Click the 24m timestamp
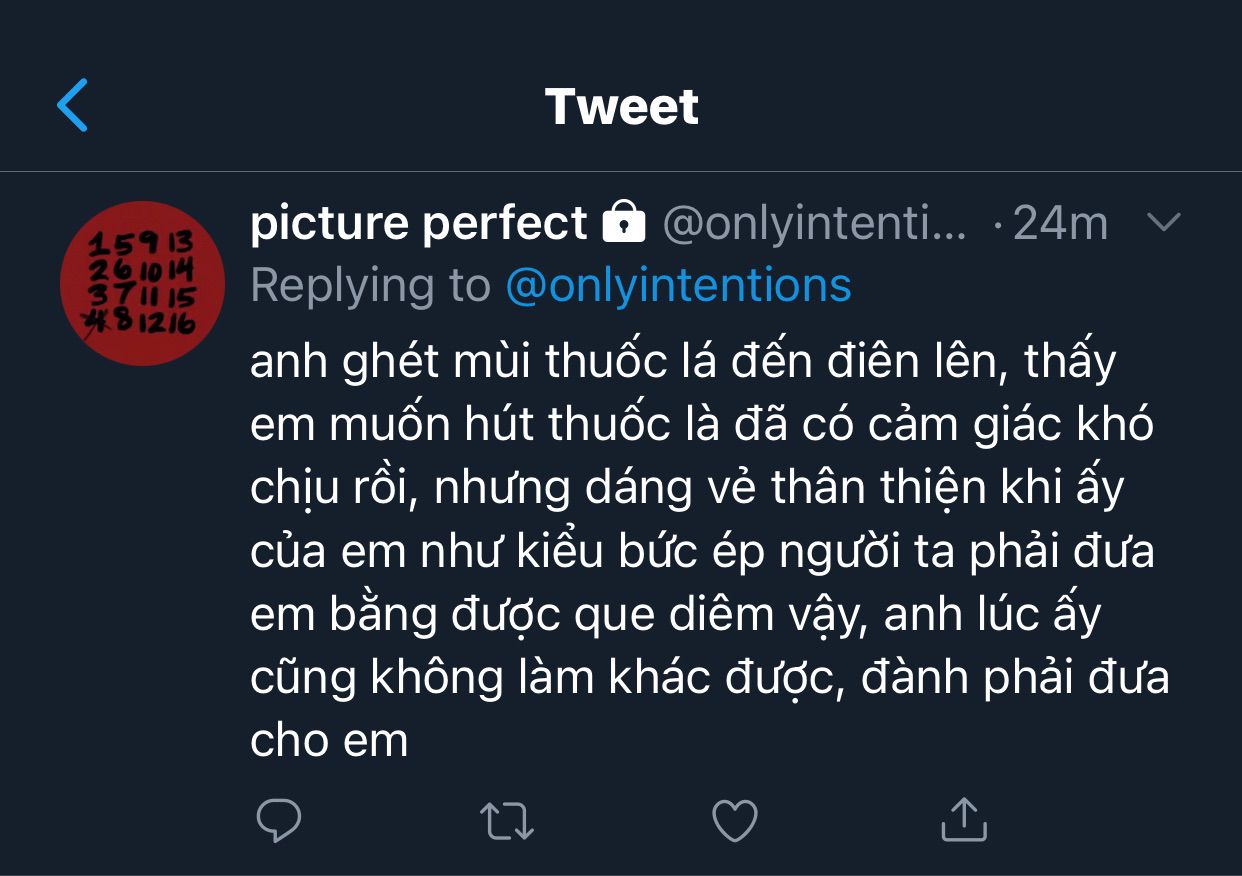 pyautogui.click(x=1059, y=223)
